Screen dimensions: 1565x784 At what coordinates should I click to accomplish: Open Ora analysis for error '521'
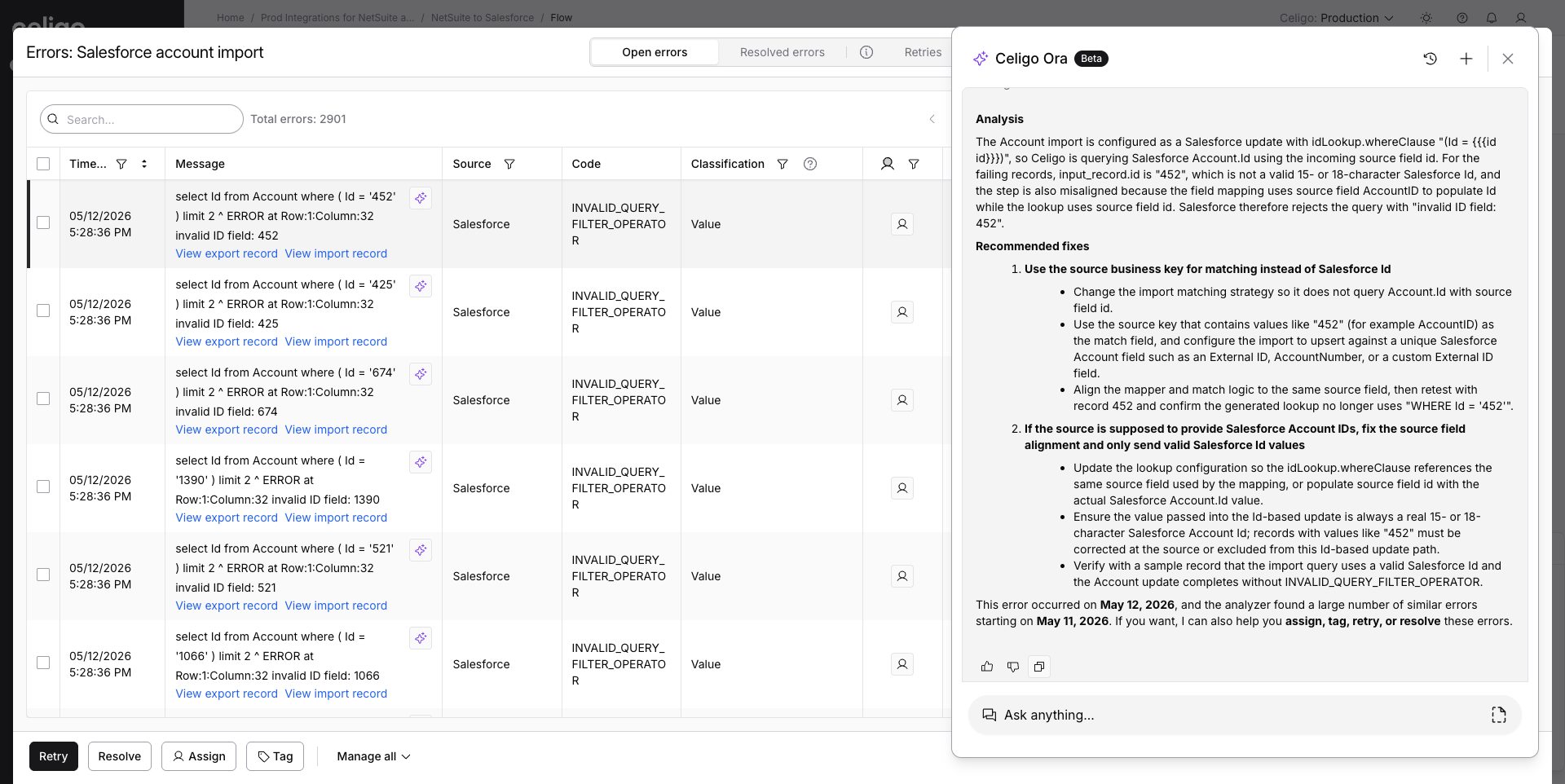[x=421, y=550]
